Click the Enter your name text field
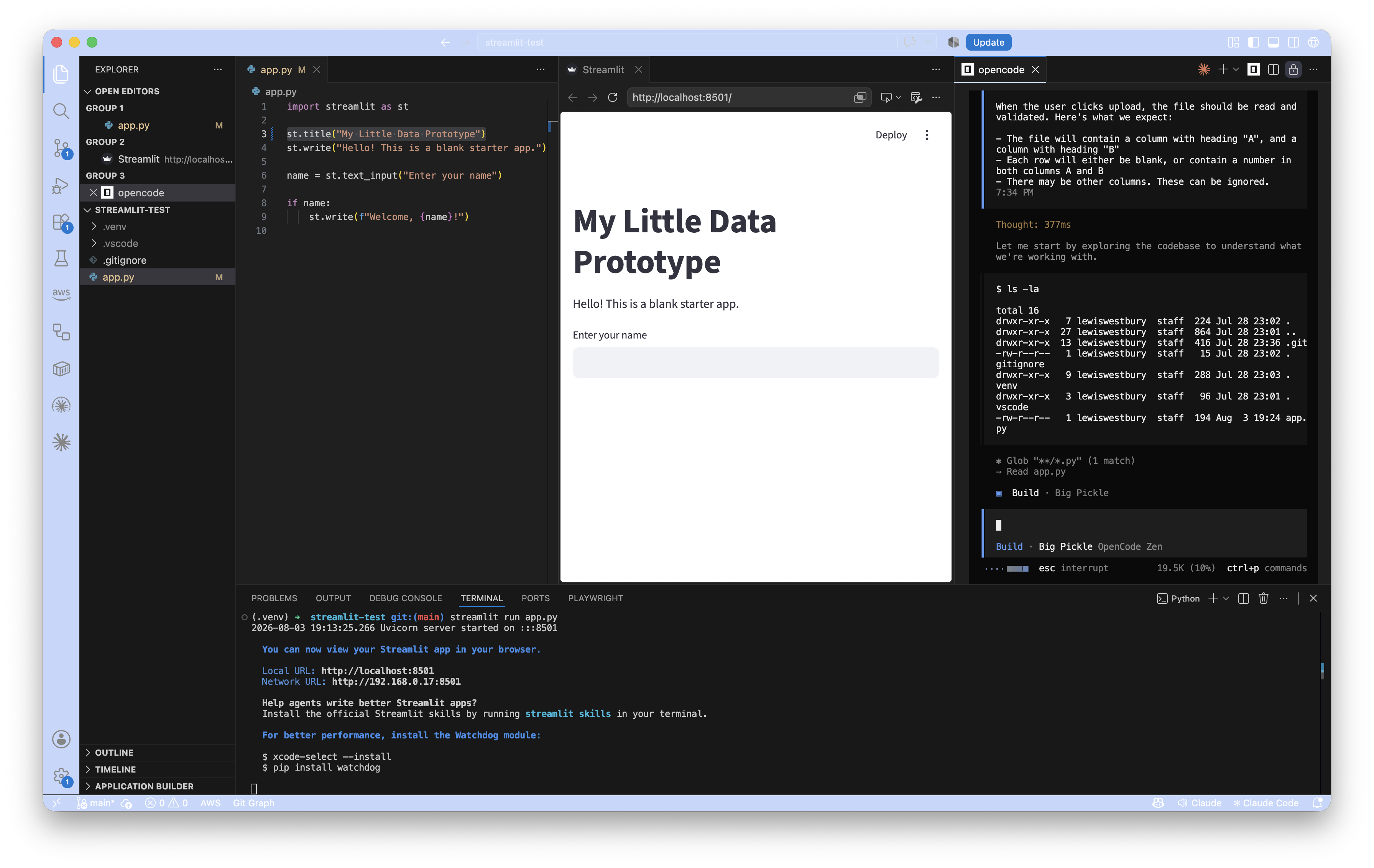This screenshot has width=1374, height=868. click(756, 363)
